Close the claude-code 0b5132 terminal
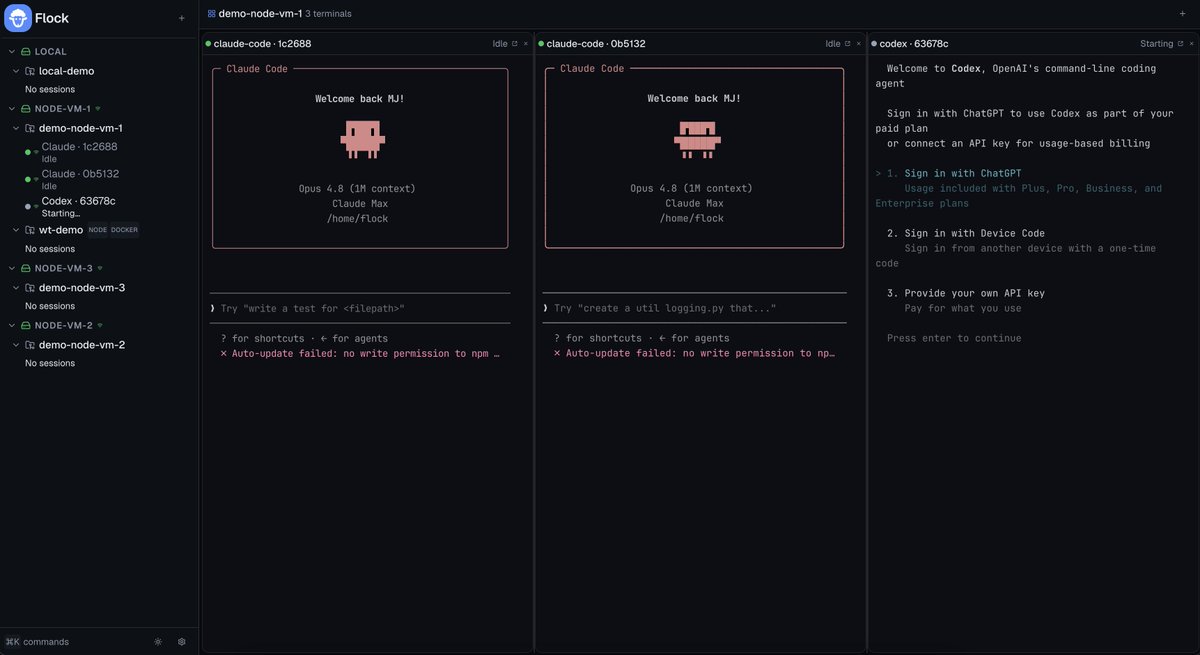Screen dimensions: 1200x655 [x=859, y=44]
